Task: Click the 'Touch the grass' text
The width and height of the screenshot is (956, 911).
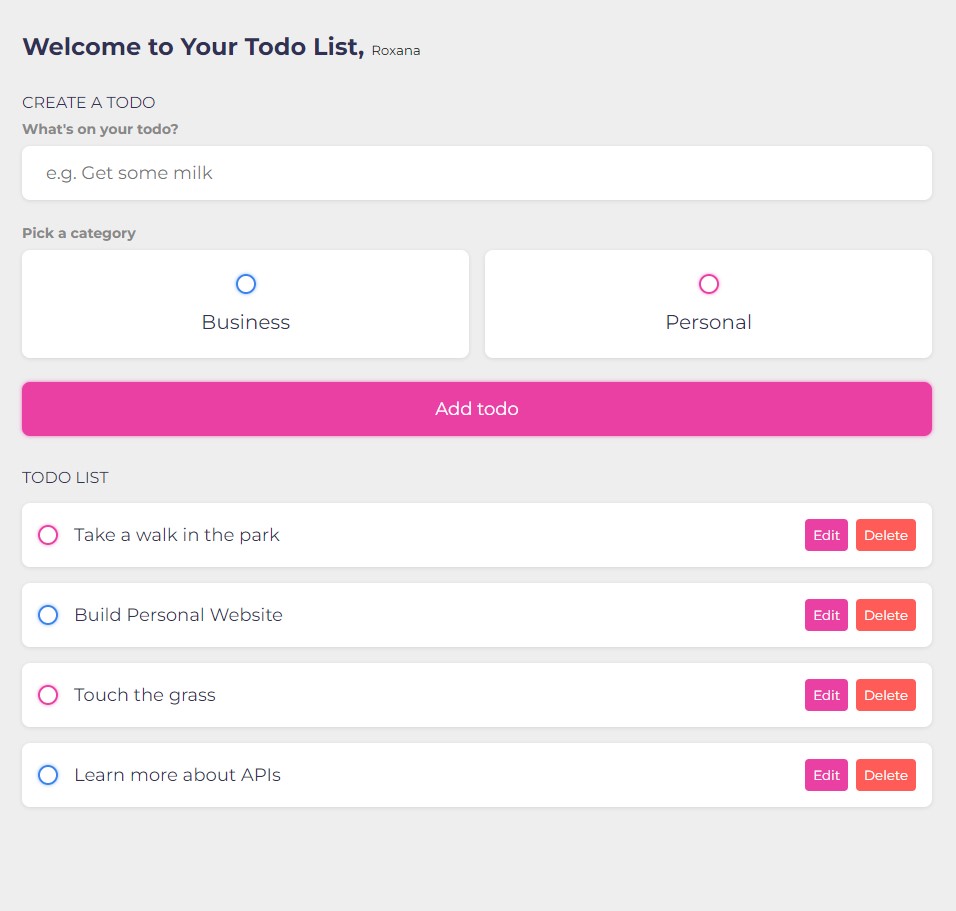Action: (144, 695)
